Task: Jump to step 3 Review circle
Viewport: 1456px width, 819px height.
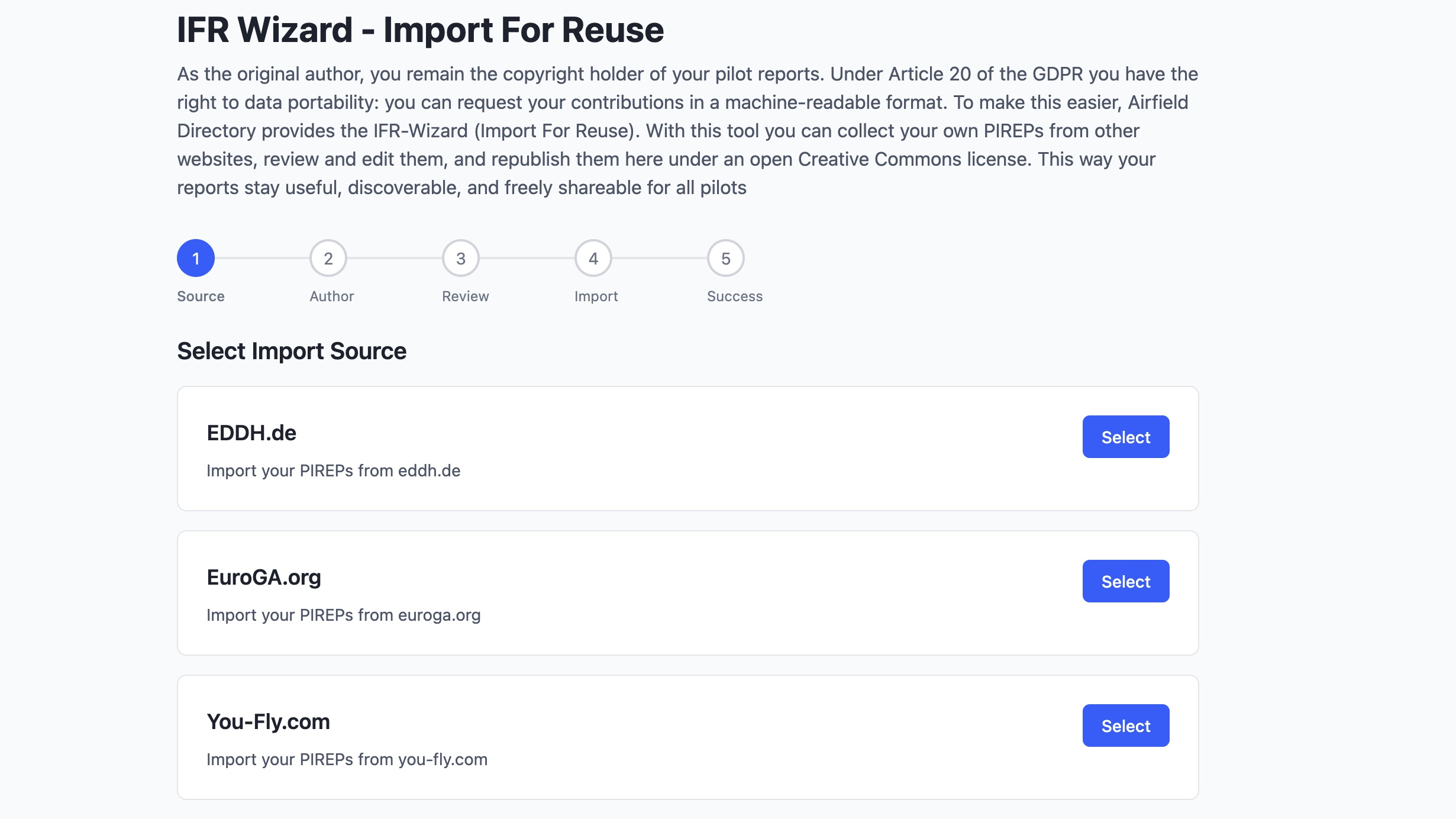Action: click(460, 258)
